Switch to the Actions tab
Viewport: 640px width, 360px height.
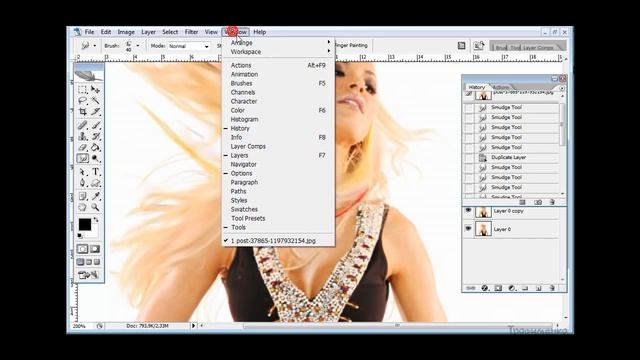coord(501,87)
